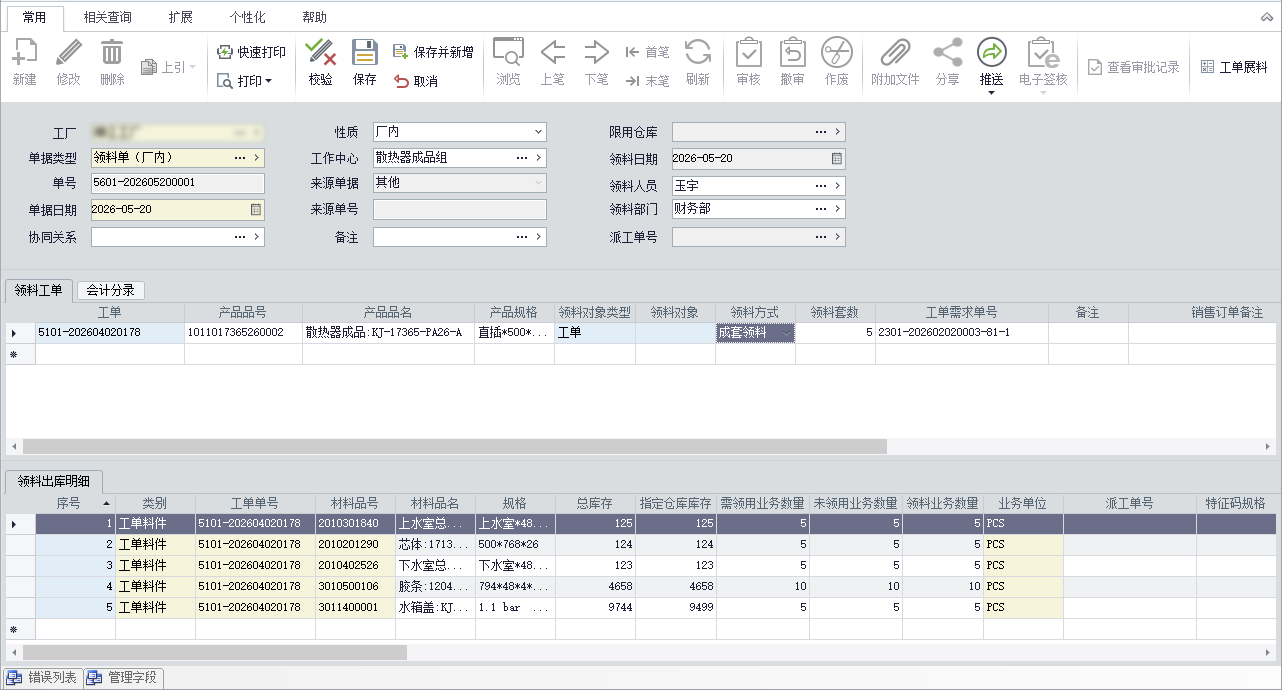1282x690 pixels.
Task: Open the 领料日期 calendar picker
Action: pos(837,158)
